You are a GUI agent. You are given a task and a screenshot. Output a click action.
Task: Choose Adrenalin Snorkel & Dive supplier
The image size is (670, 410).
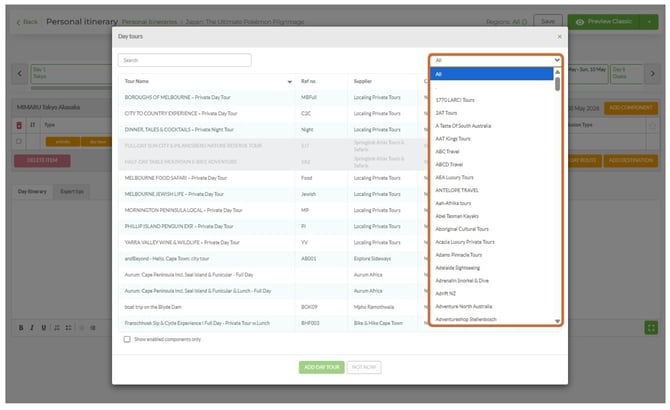[461, 281]
